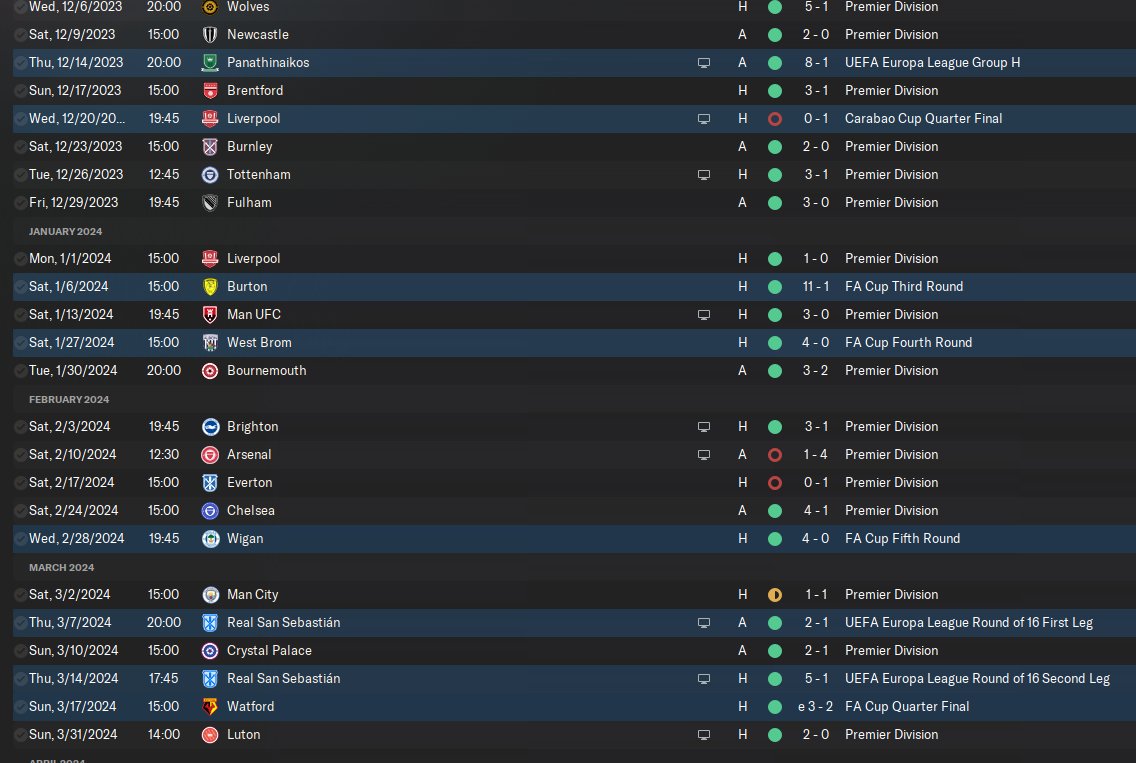The image size is (1136, 763).
Task: Click the Burton club crest icon
Action: point(210,286)
